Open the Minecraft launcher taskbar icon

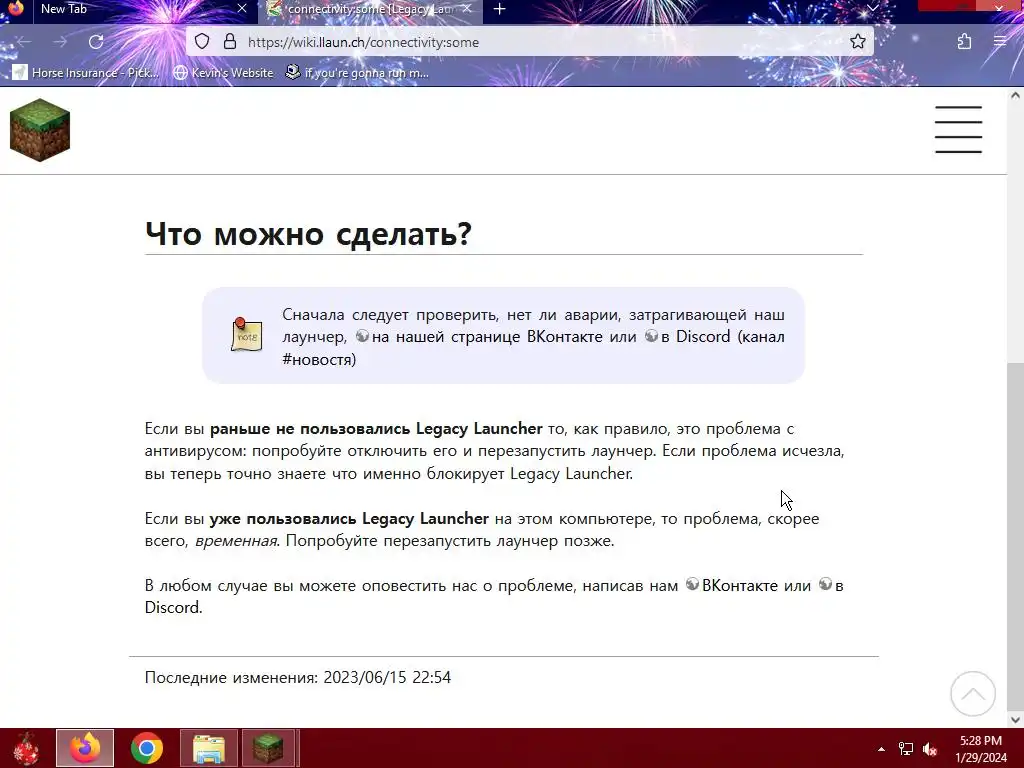(x=268, y=748)
